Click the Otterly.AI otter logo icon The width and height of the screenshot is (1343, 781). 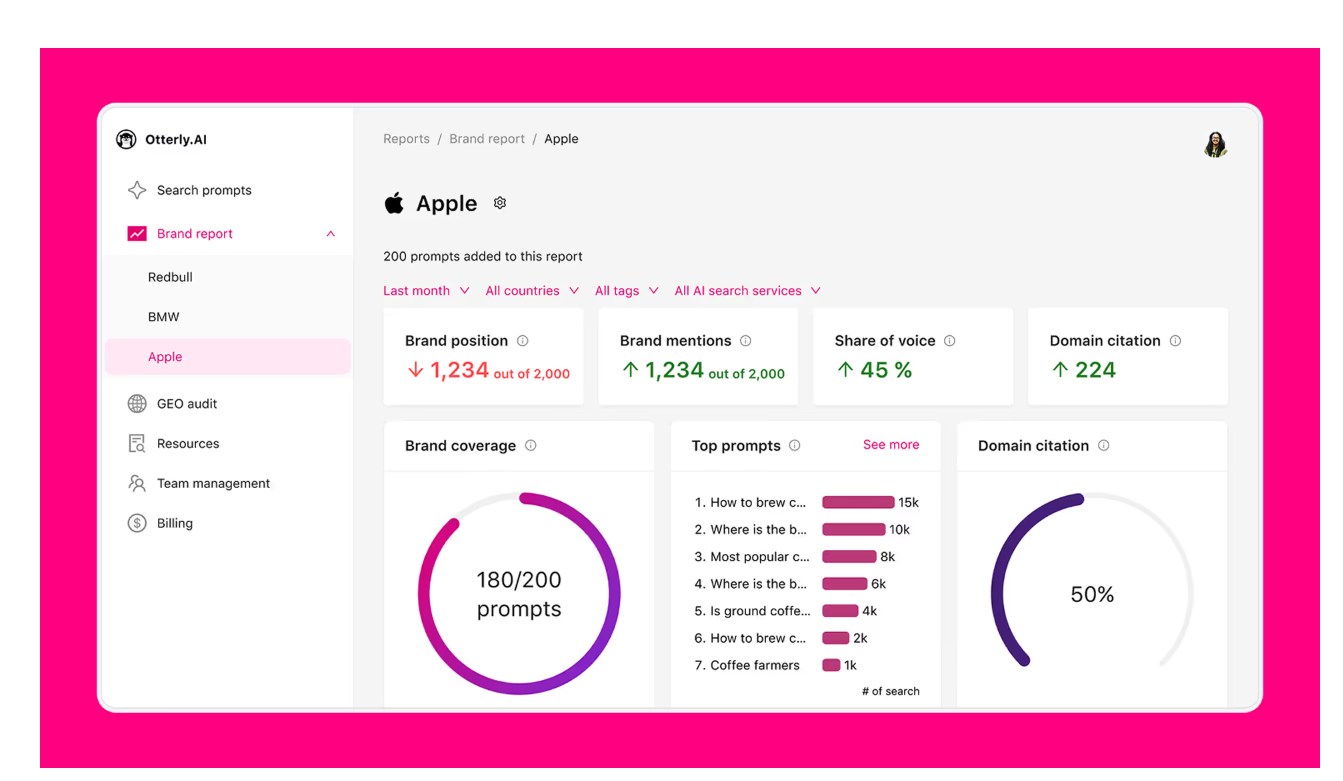point(126,140)
